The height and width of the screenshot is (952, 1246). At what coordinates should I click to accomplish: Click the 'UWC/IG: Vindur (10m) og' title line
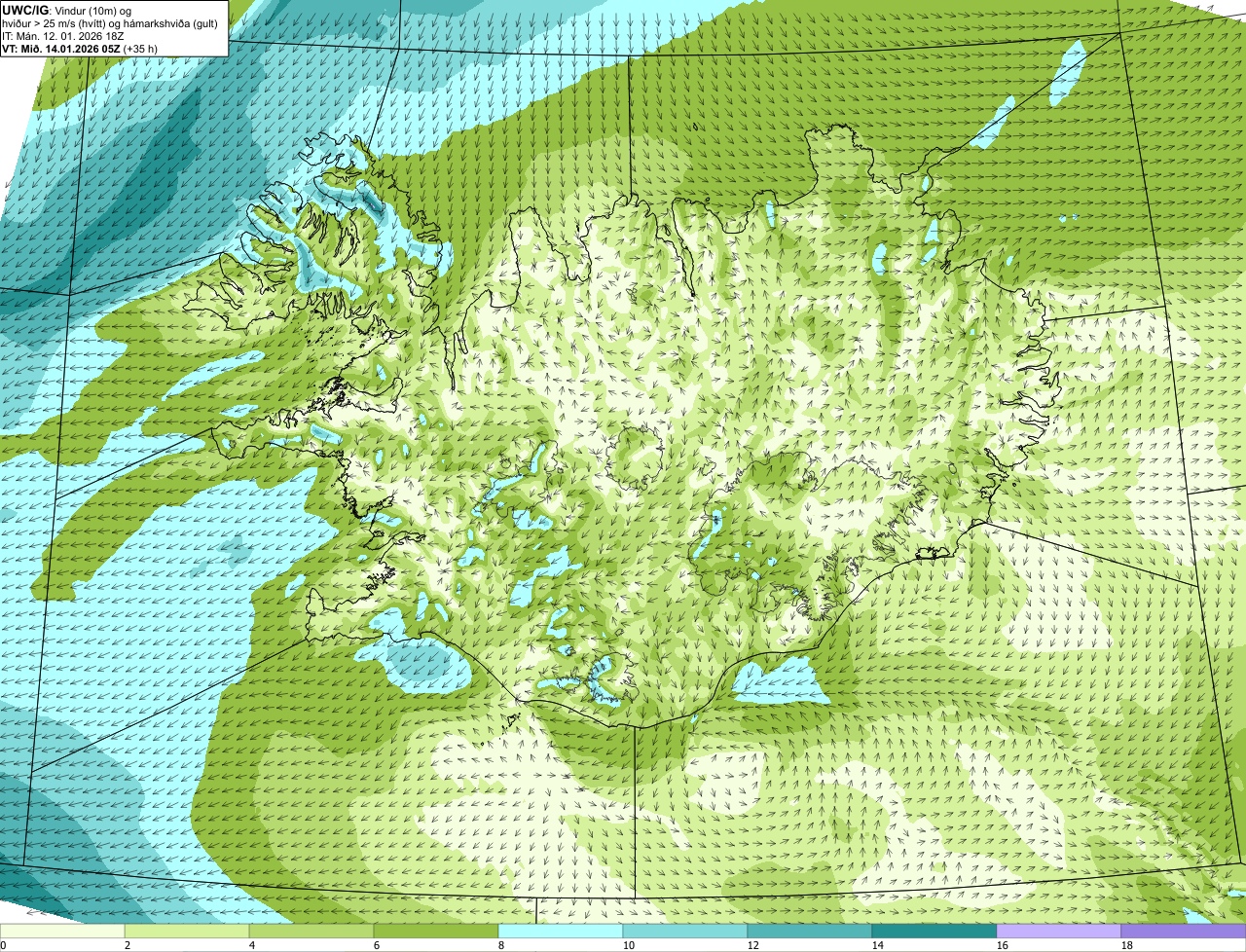click(x=66, y=10)
